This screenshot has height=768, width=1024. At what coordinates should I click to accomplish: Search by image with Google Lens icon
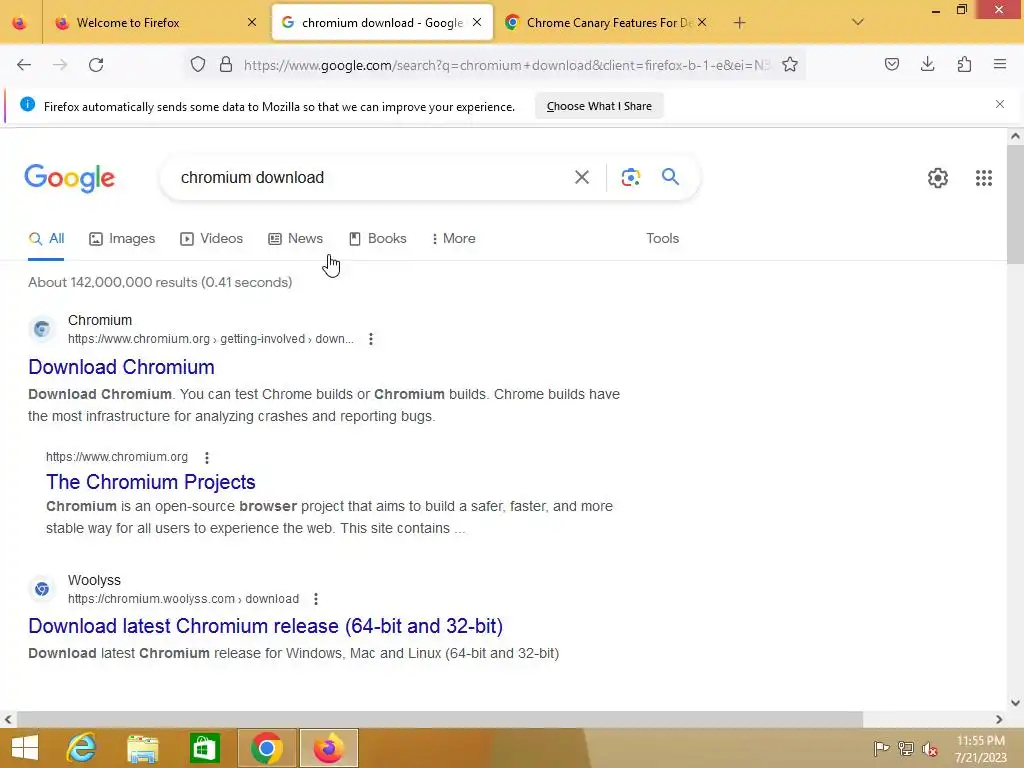pos(630,177)
